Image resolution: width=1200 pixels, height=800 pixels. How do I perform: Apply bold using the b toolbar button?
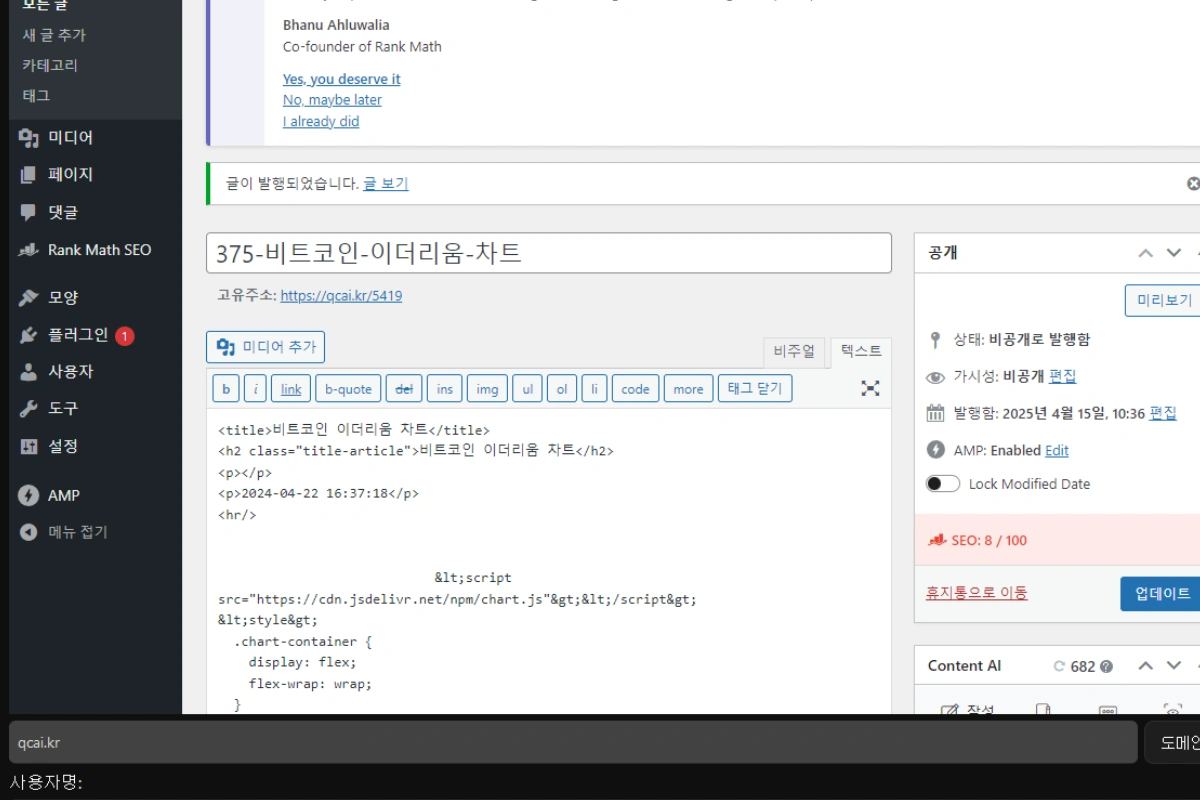pos(225,388)
